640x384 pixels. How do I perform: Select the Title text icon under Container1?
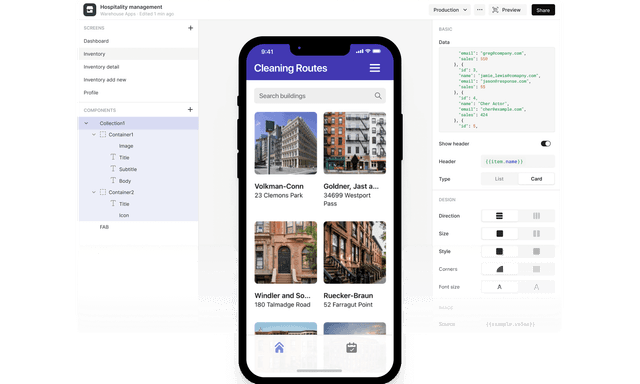coord(113,157)
